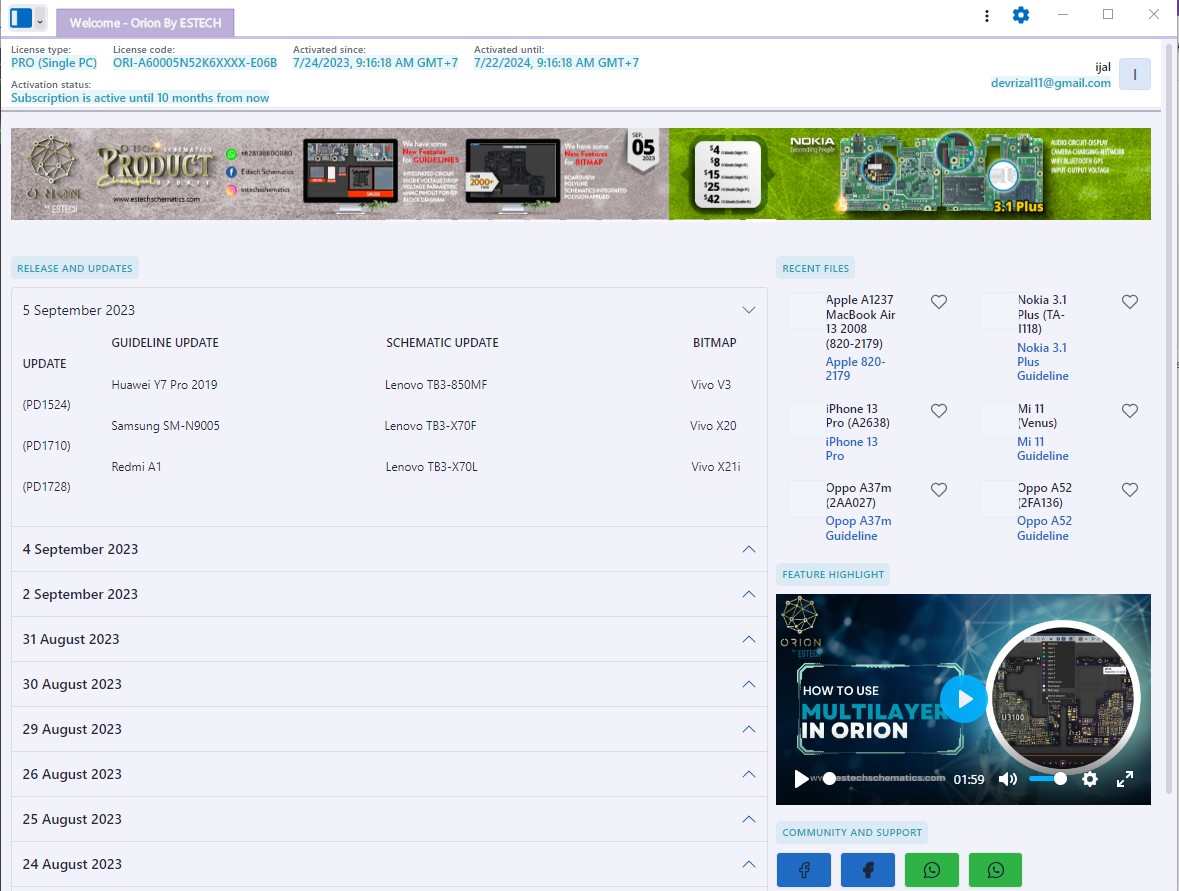
Task: Click the Lenovo TB3-X70L schematic entry
Action: [432, 467]
